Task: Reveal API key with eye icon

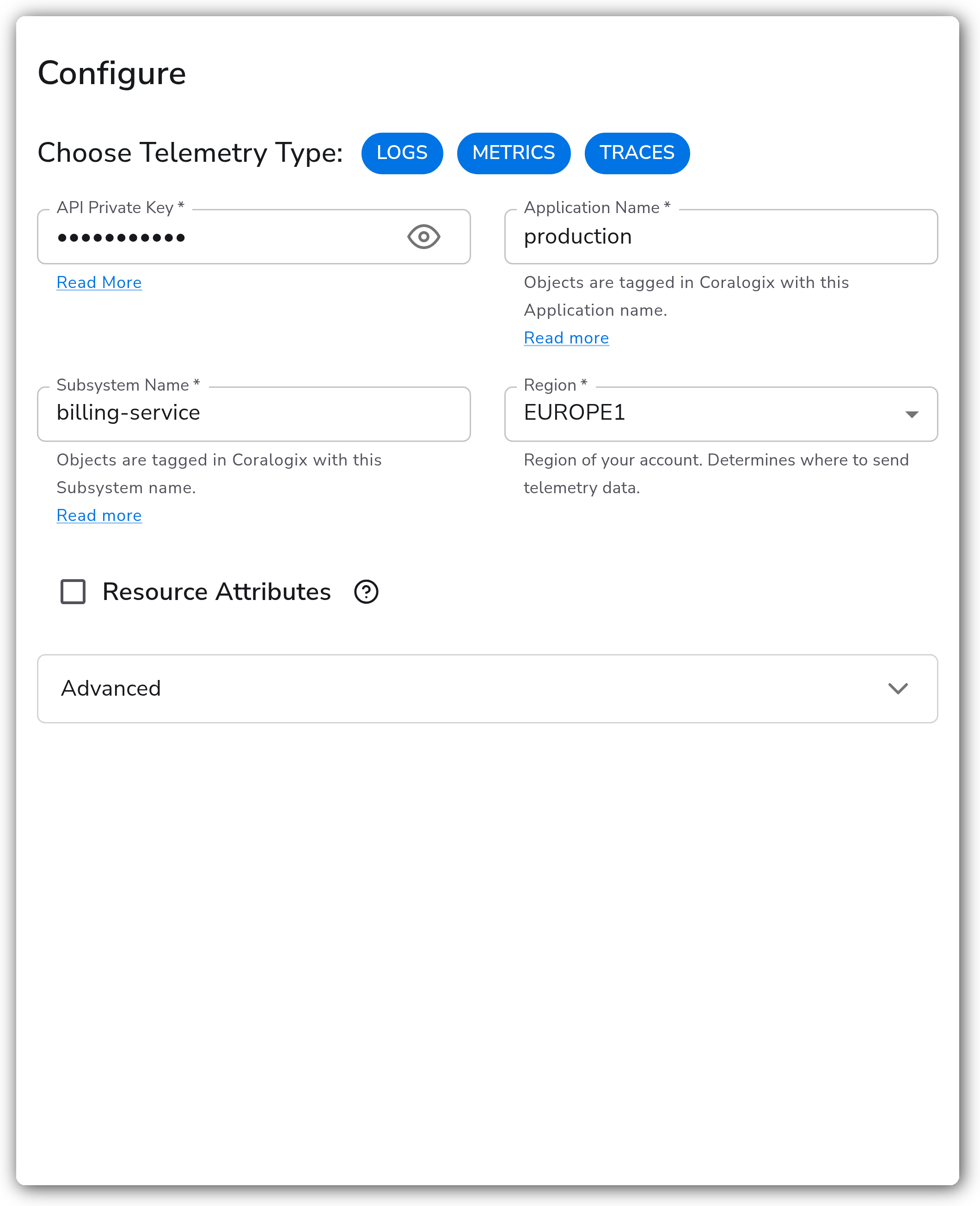Action: point(423,237)
